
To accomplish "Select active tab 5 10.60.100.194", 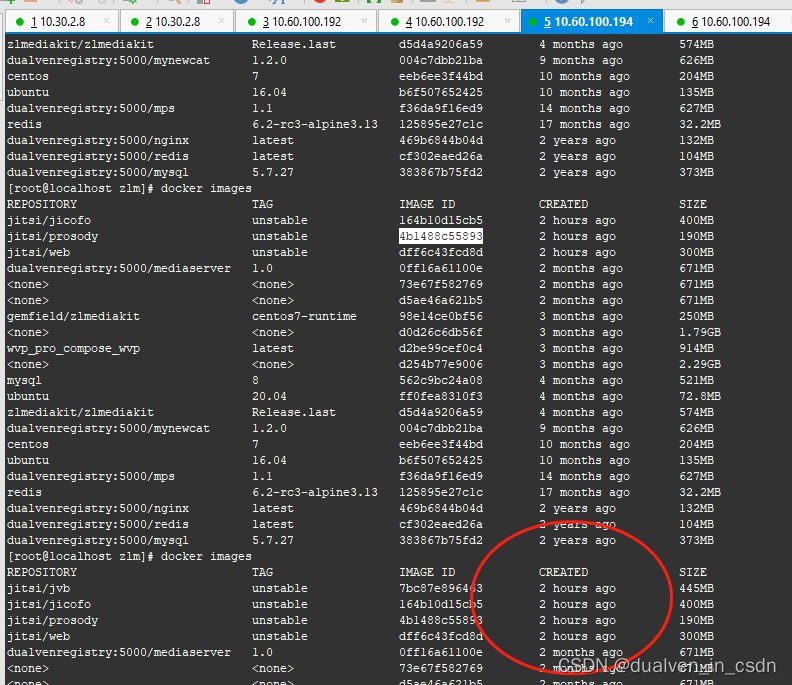I will [591, 22].
